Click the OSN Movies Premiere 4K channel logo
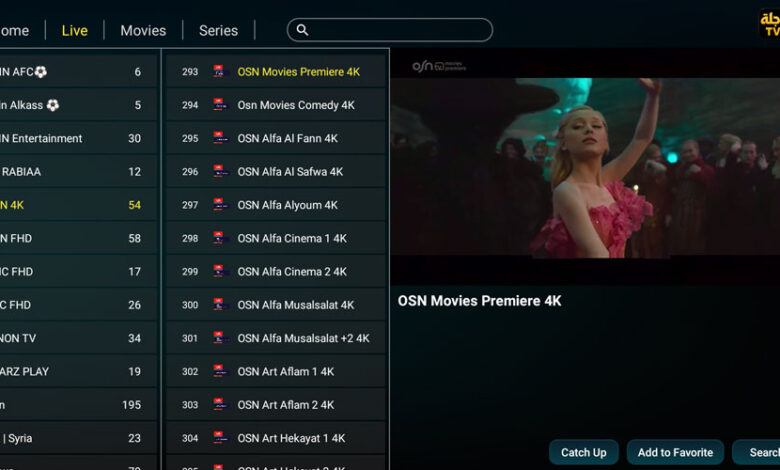The width and height of the screenshot is (780, 470). [221, 72]
